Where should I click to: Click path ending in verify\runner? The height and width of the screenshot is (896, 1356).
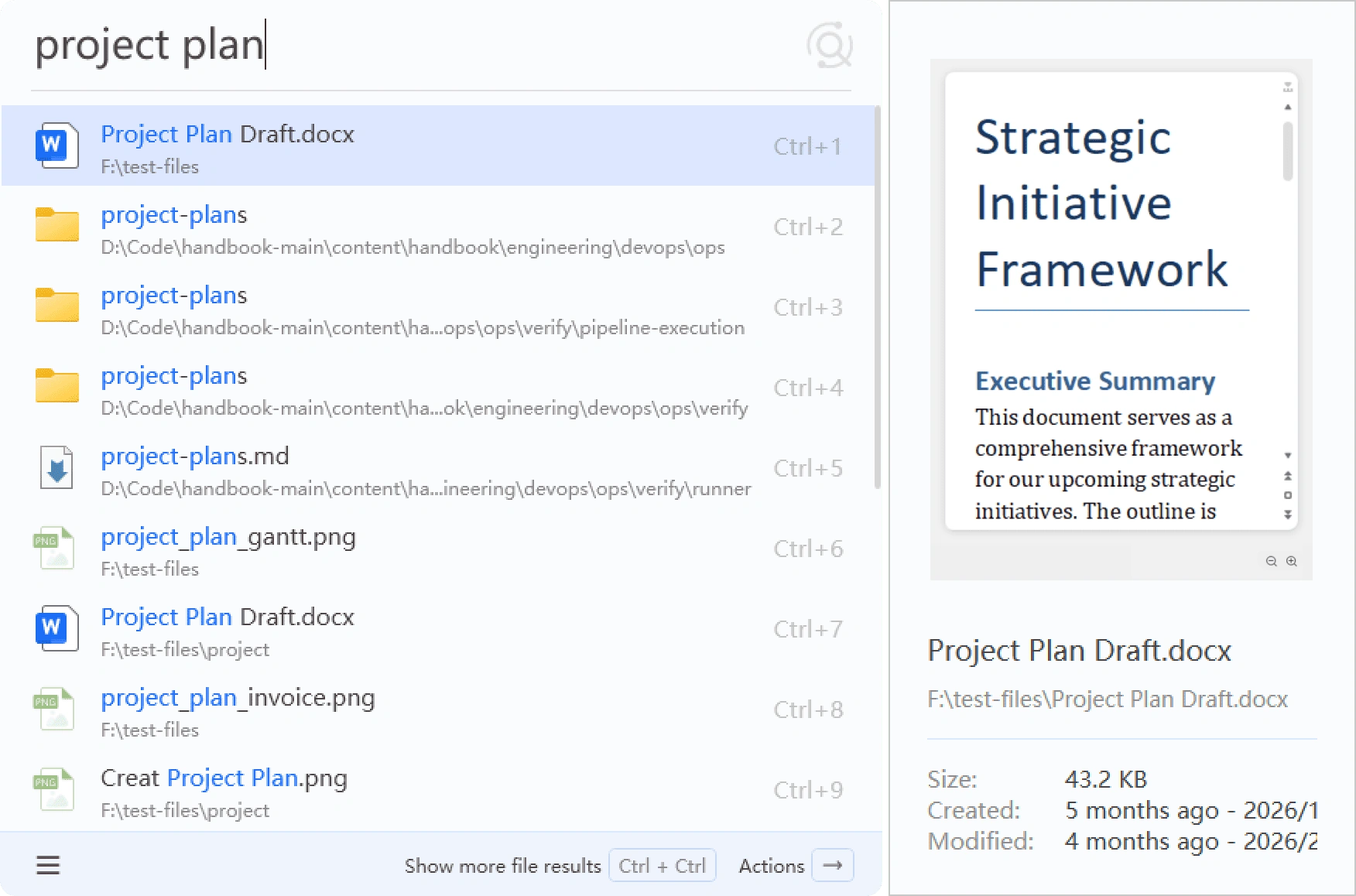(x=426, y=488)
